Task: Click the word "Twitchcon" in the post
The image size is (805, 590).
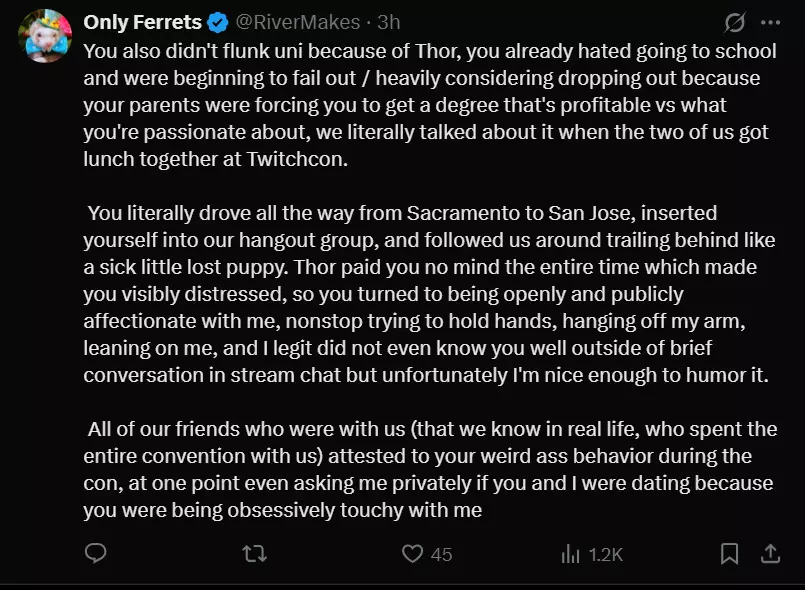Action: 297,159
